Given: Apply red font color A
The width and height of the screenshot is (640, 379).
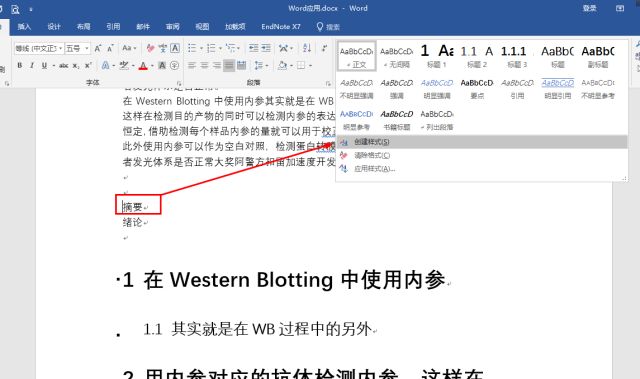Looking at the screenshot, I should 143,65.
